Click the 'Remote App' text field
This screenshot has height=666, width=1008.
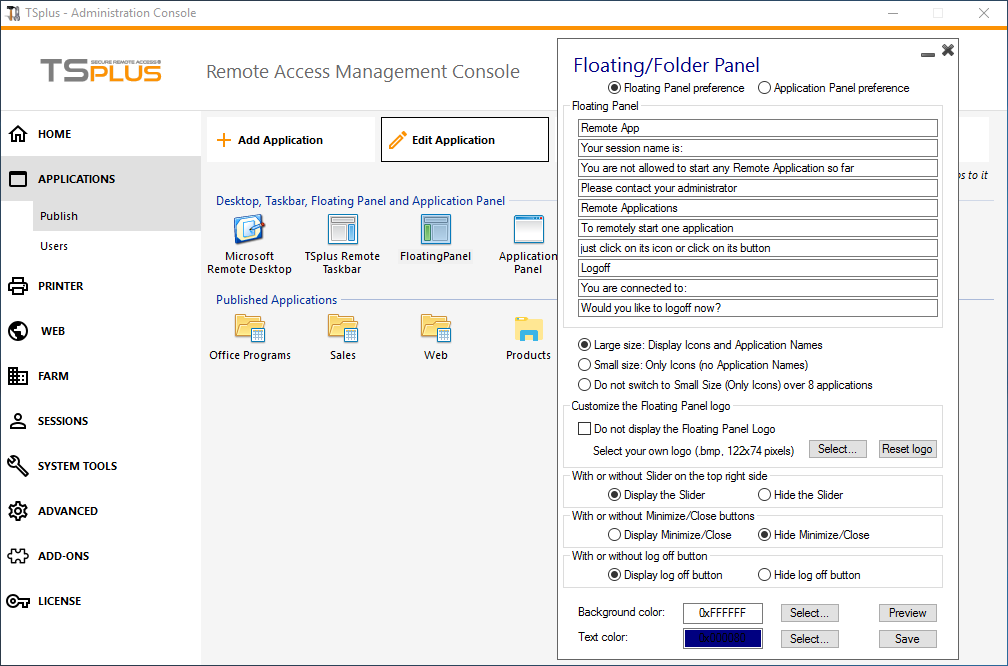point(757,128)
